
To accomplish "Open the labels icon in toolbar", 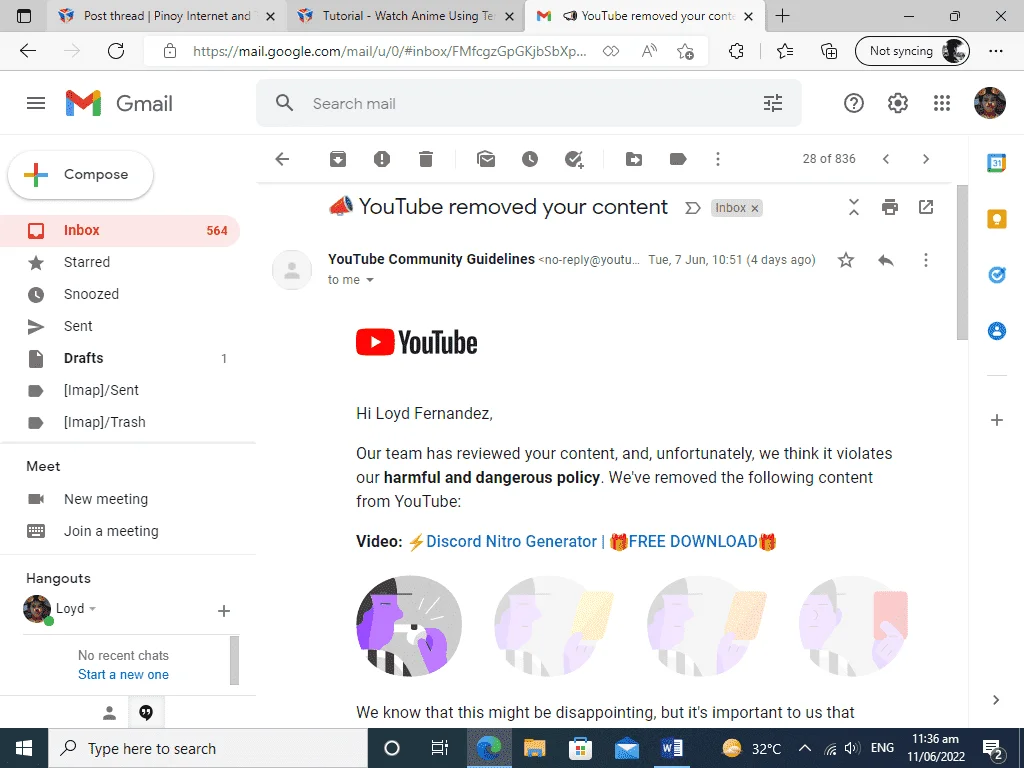I will (x=678, y=159).
